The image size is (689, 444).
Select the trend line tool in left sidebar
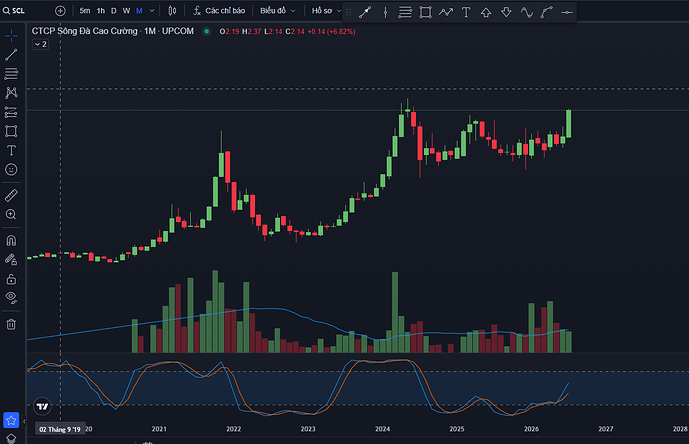pyautogui.click(x=11, y=55)
